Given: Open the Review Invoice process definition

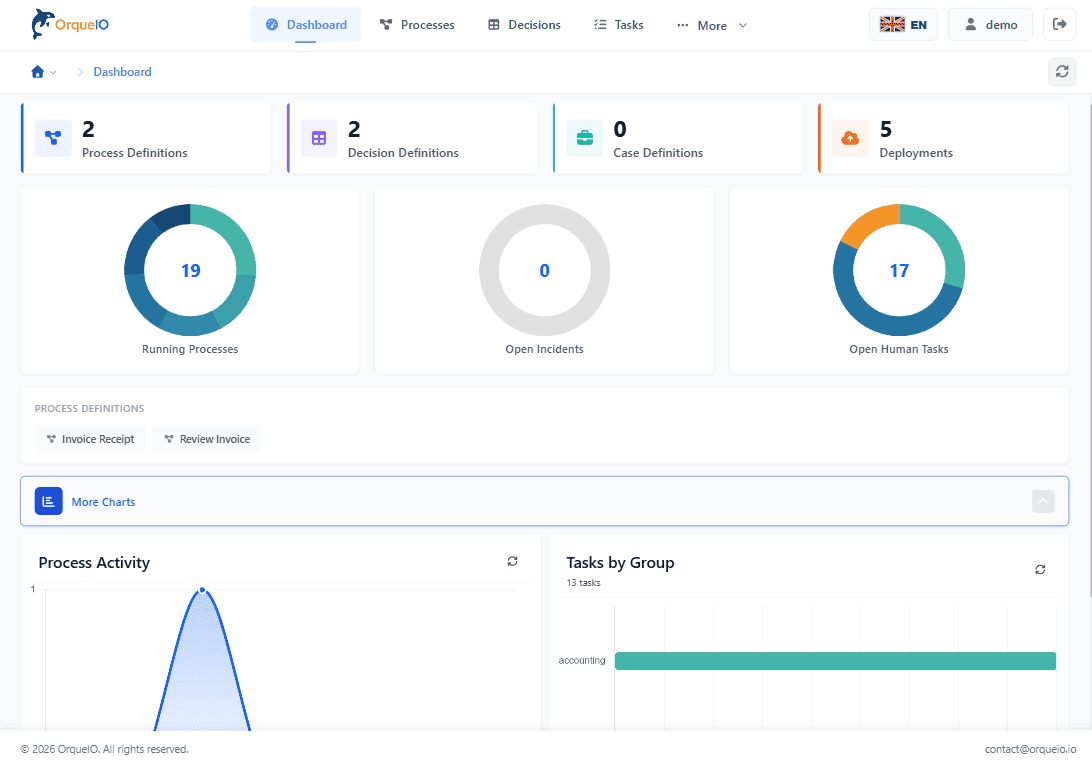Looking at the screenshot, I should [207, 439].
